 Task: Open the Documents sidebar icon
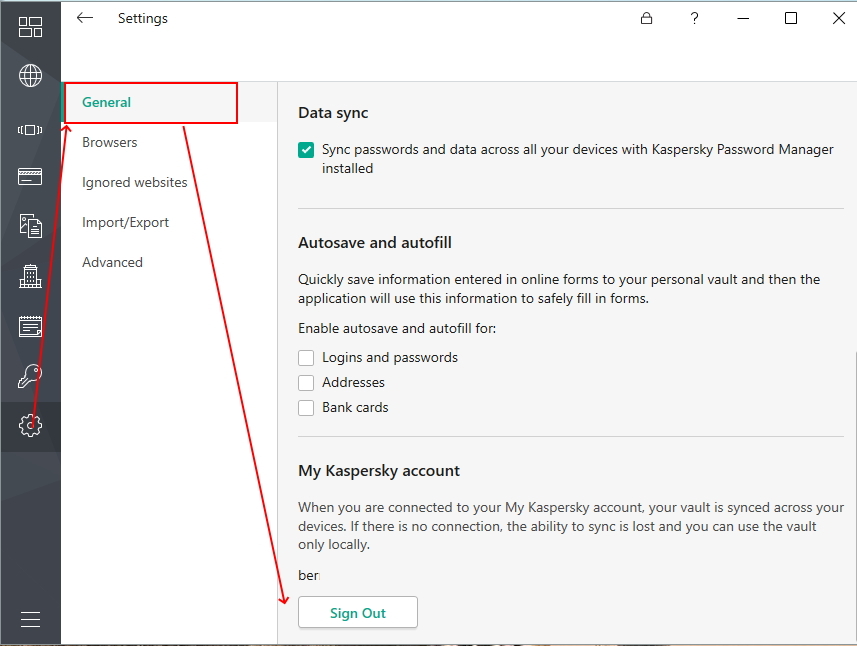[x=30, y=226]
